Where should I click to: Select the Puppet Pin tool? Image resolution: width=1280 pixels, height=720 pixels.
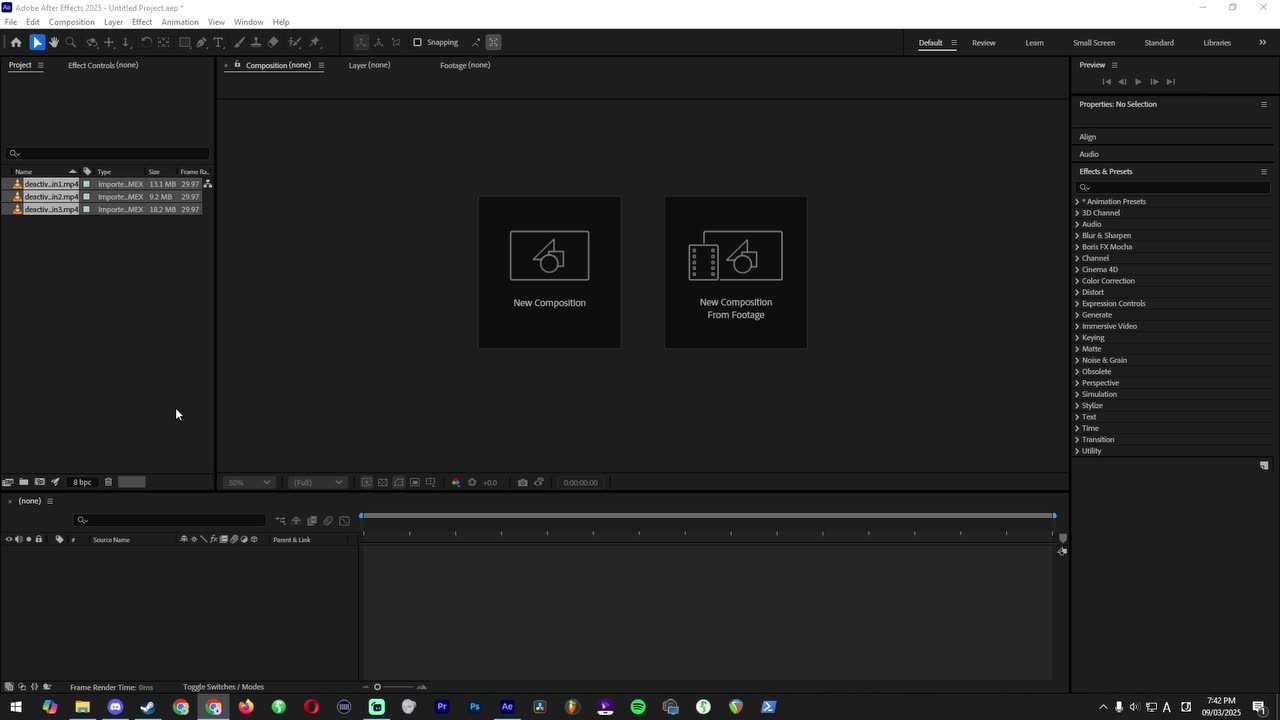pyautogui.click(x=315, y=42)
